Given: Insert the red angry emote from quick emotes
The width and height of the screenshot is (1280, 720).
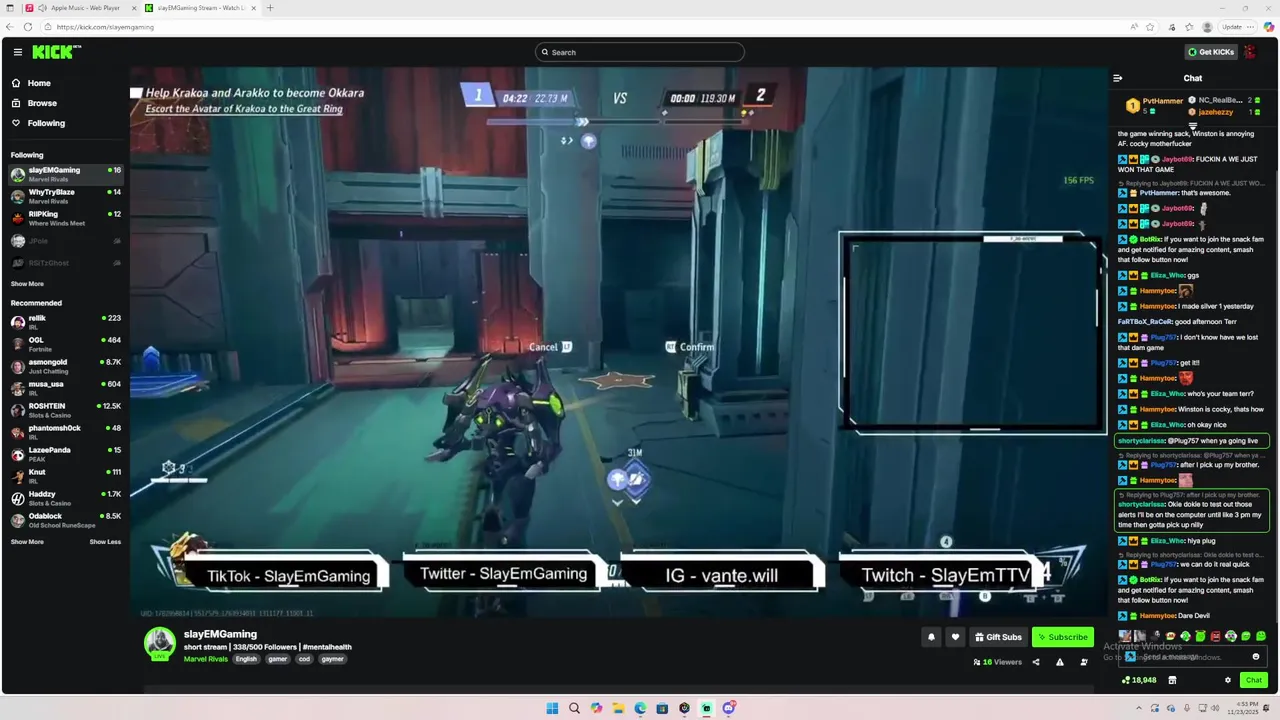Looking at the screenshot, I should pyautogui.click(x=1216, y=636).
